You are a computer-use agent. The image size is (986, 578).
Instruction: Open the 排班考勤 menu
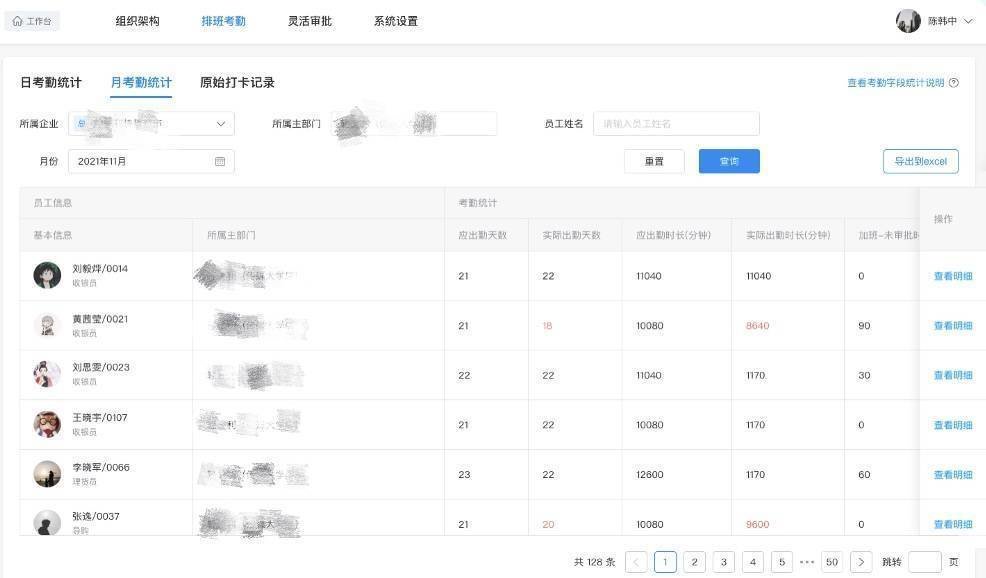223,21
